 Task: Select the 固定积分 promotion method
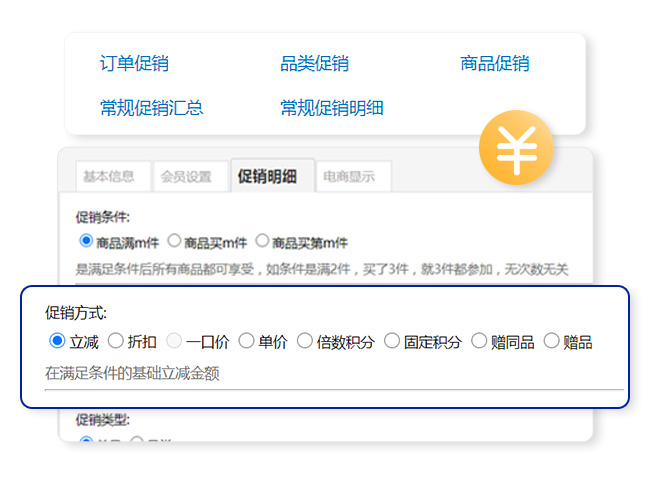pyautogui.click(x=392, y=341)
